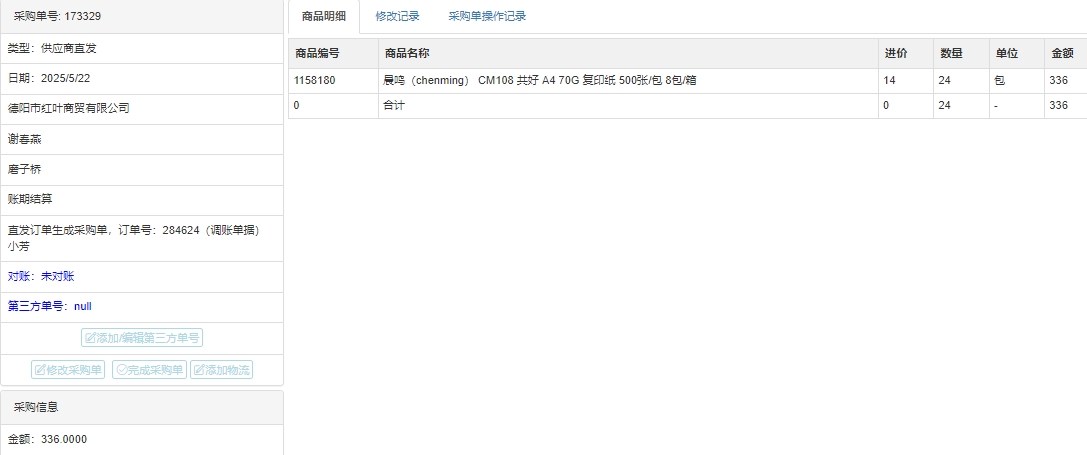The width and height of the screenshot is (1087, 455).
Task: Click the 账期结算 row
Action: pos(142,200)
